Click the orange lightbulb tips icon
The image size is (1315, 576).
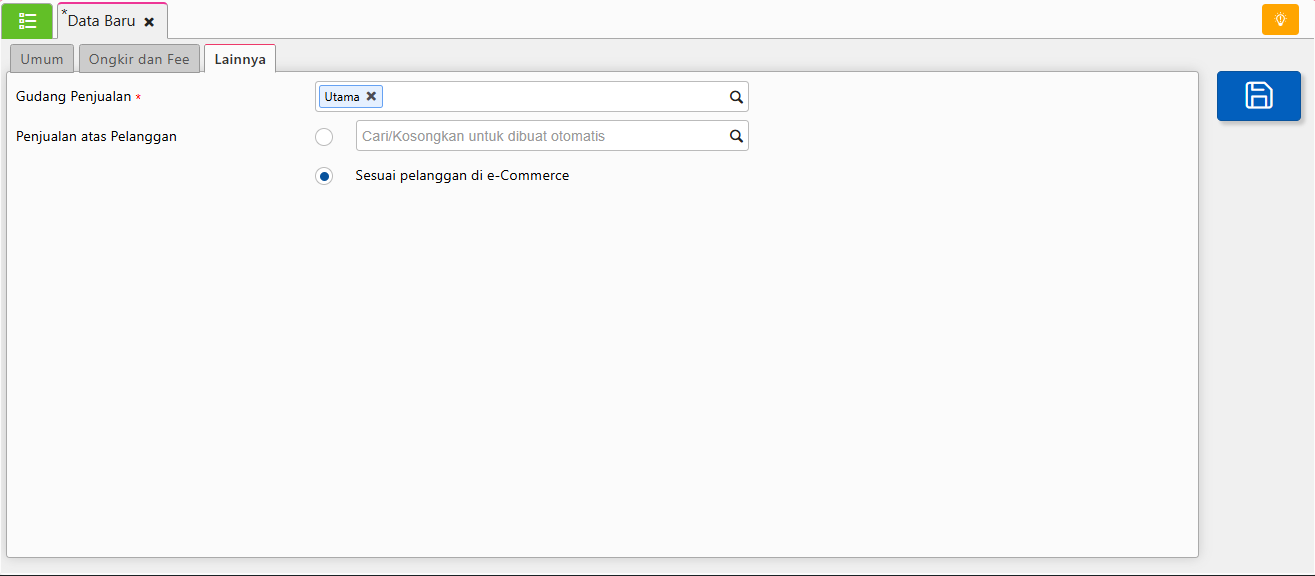click(x=1280, y=20)
